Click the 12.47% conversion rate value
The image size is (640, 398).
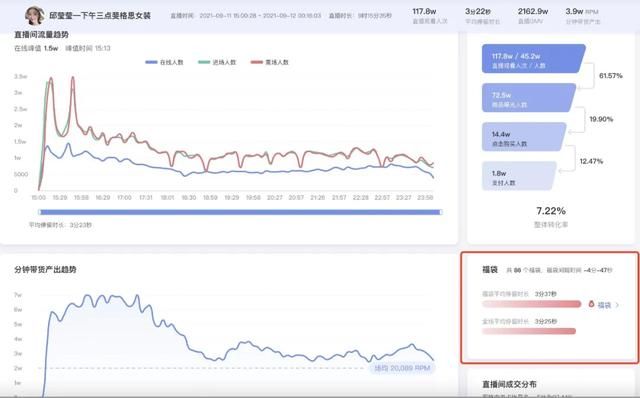[591, 161]
